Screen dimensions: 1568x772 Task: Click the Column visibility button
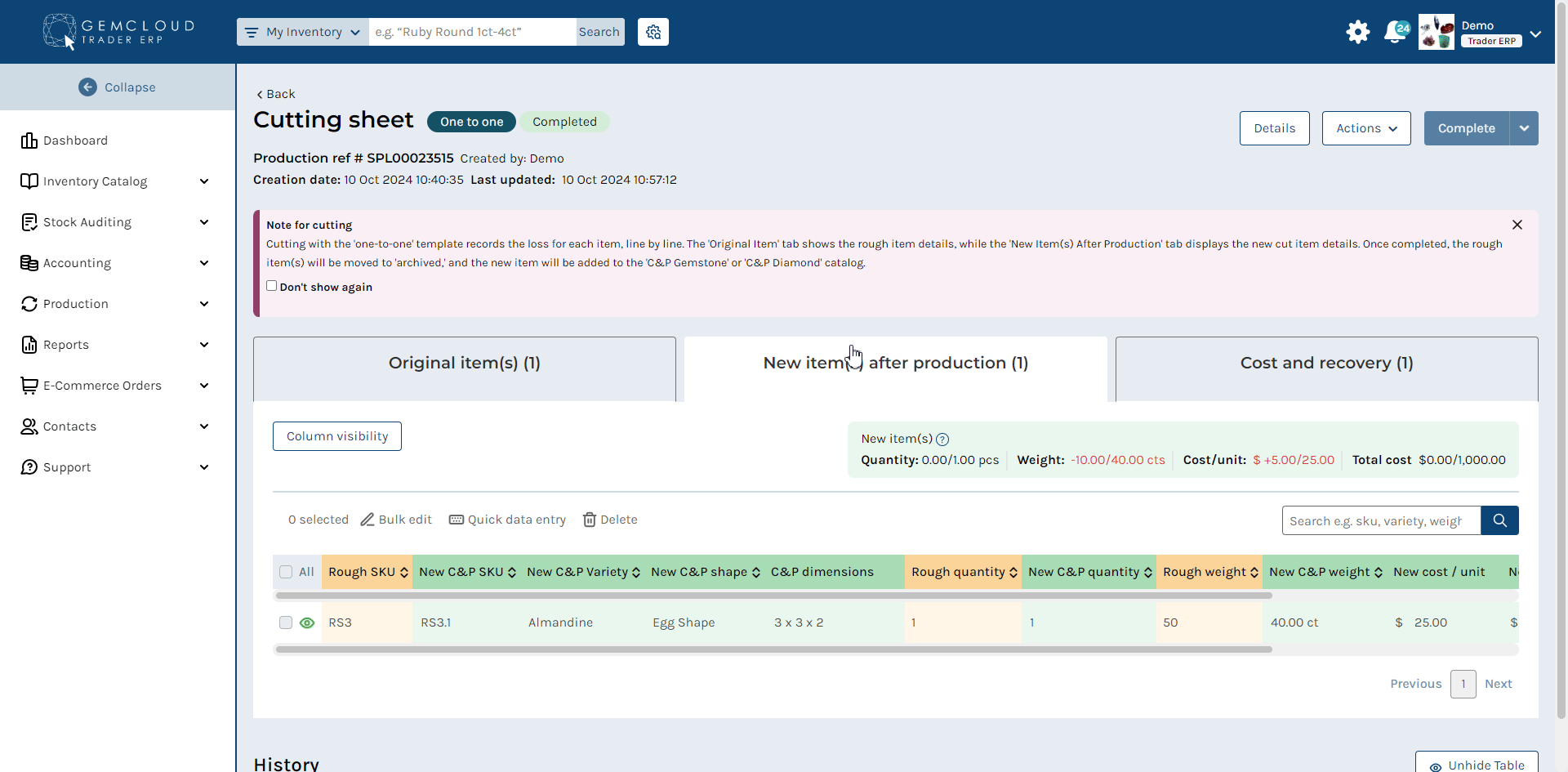[337, 436]
